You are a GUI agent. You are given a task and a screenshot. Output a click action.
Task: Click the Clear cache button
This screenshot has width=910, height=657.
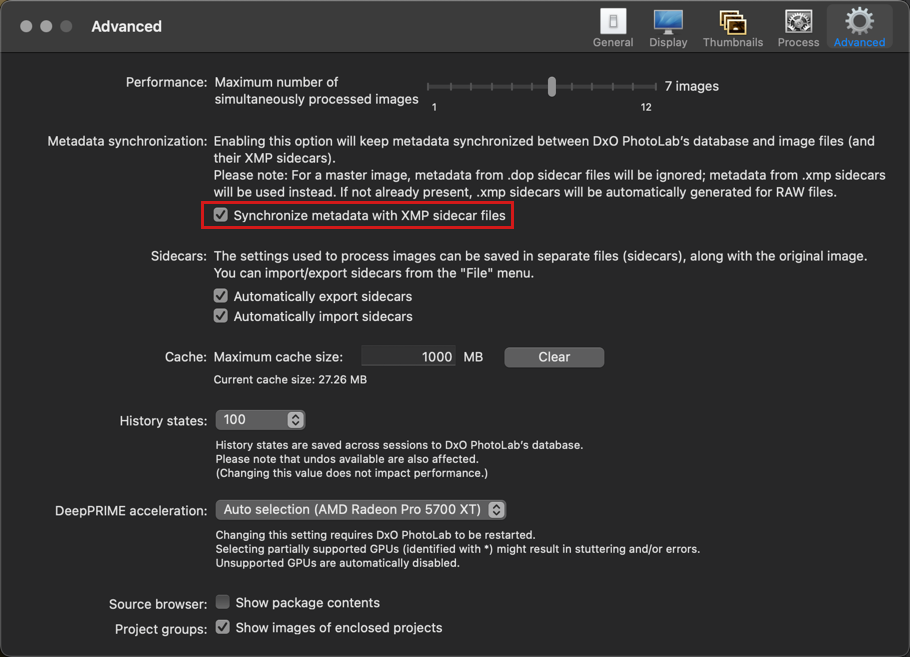[554, 357]
